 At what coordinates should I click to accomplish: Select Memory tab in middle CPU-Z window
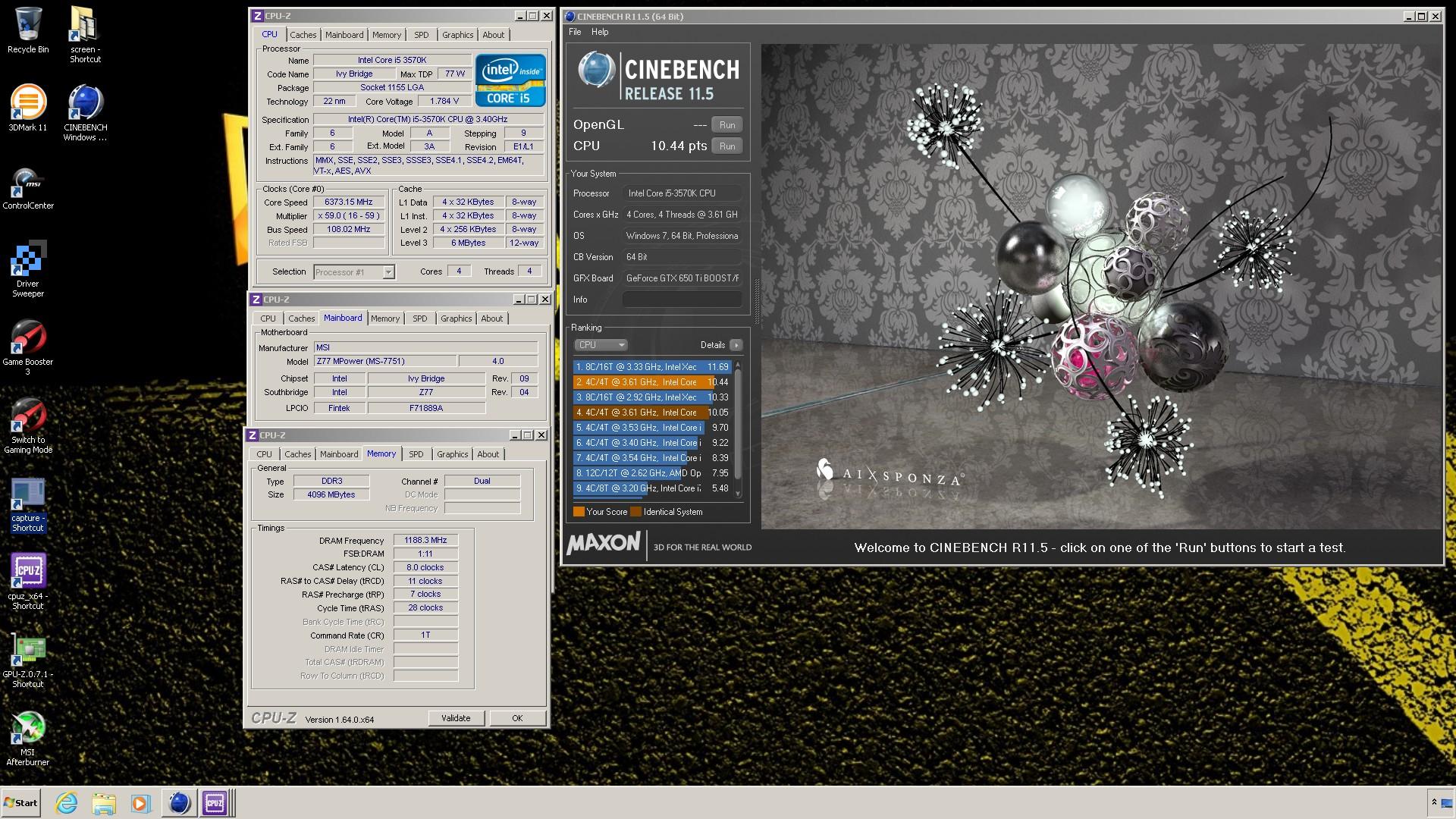[385, 318]
